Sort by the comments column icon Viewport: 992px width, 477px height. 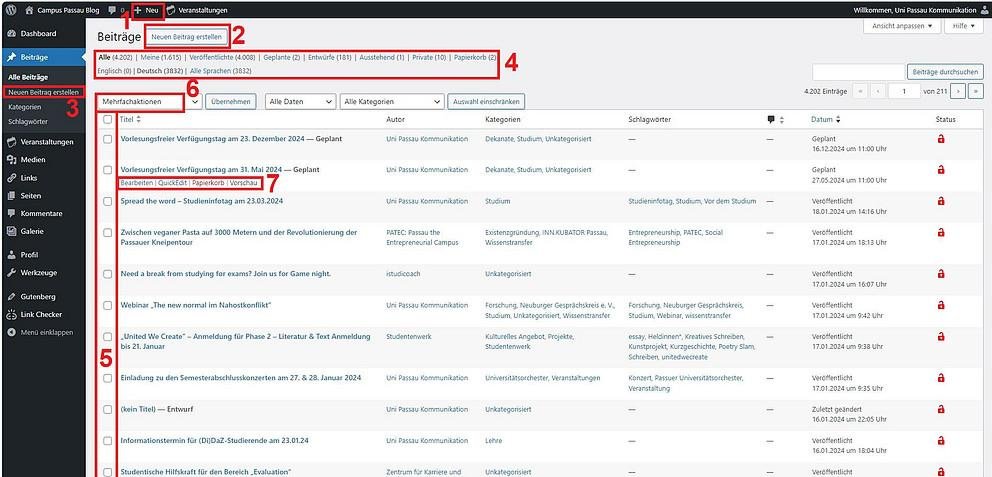770,120
